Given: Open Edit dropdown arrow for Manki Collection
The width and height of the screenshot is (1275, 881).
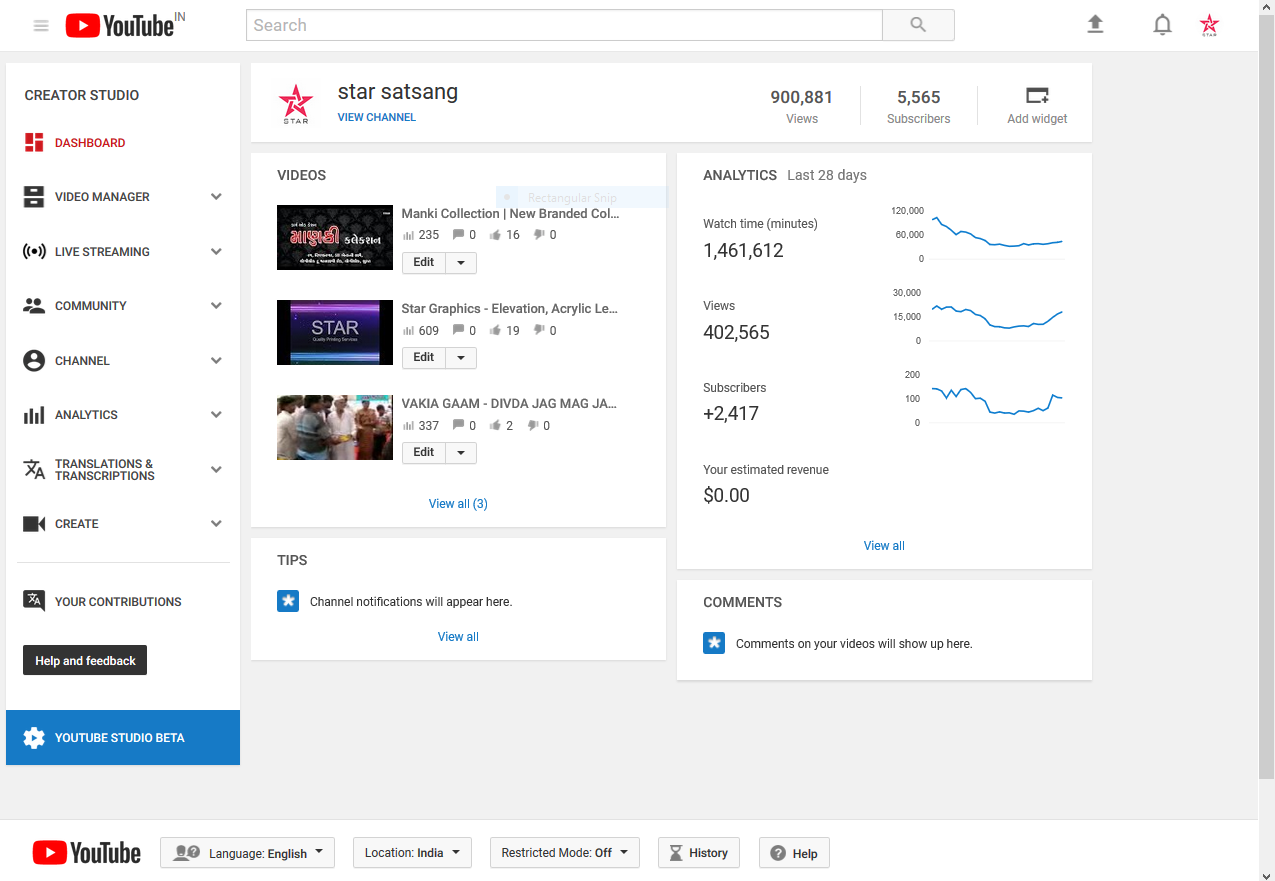Looking at the screenshot, I should [x=461, y=262].
